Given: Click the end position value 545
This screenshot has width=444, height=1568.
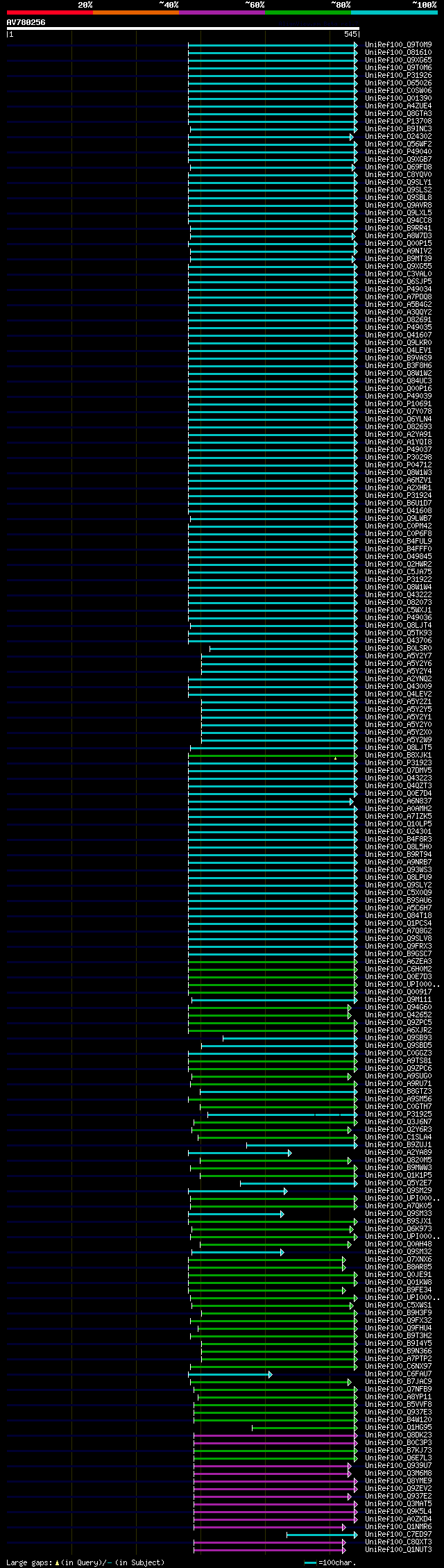Looking at the screenshot, I should pyautogui.click(x=350, y=34).
